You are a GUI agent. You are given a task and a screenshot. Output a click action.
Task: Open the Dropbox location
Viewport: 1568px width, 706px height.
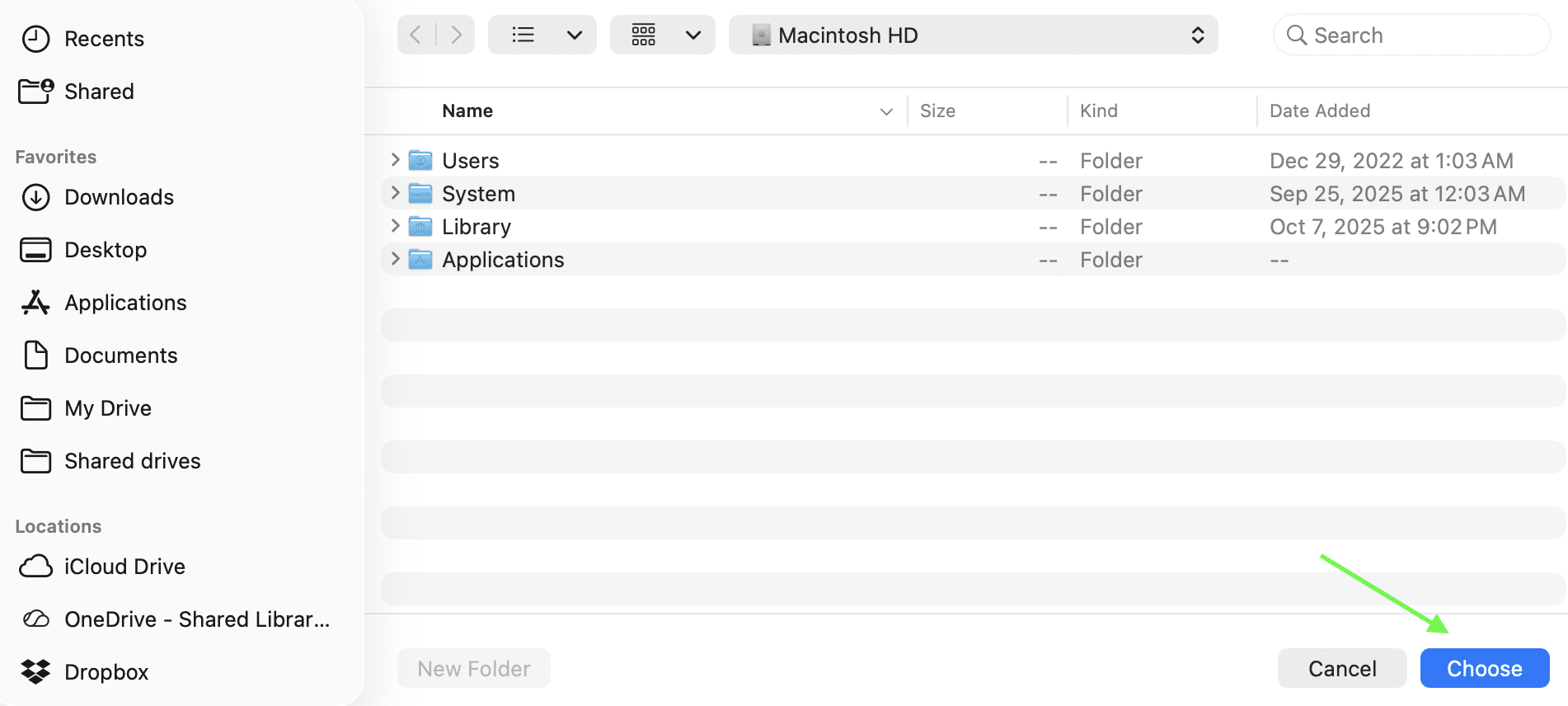[x=106, y=672]
